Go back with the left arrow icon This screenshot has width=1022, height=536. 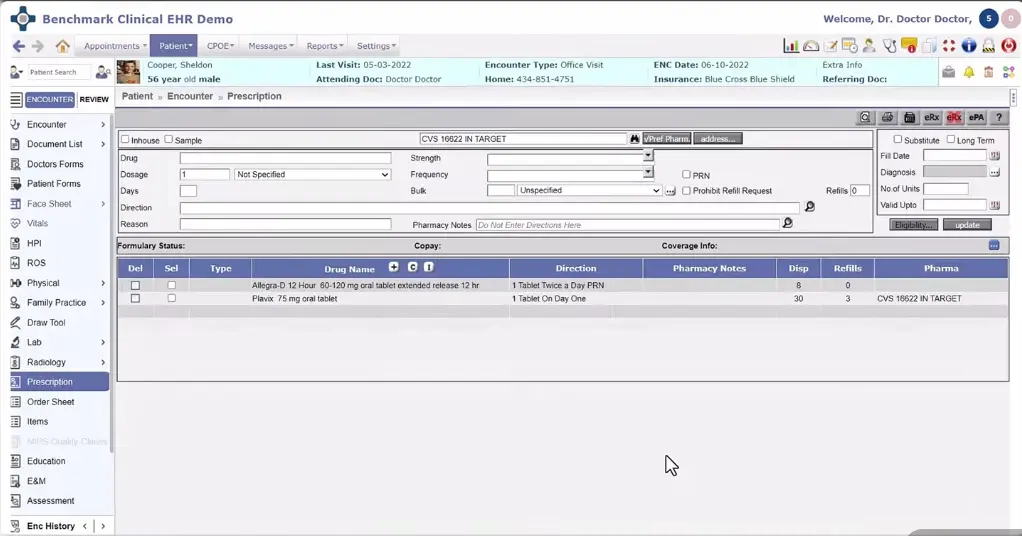19,46
